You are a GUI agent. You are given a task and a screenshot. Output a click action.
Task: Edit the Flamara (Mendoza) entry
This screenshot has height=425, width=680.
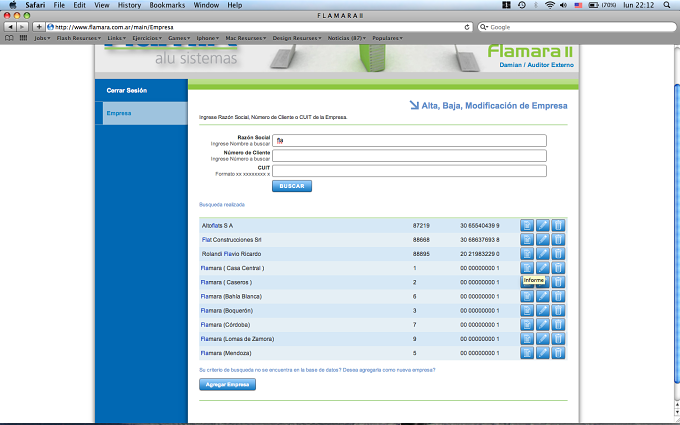click(543, 353)
